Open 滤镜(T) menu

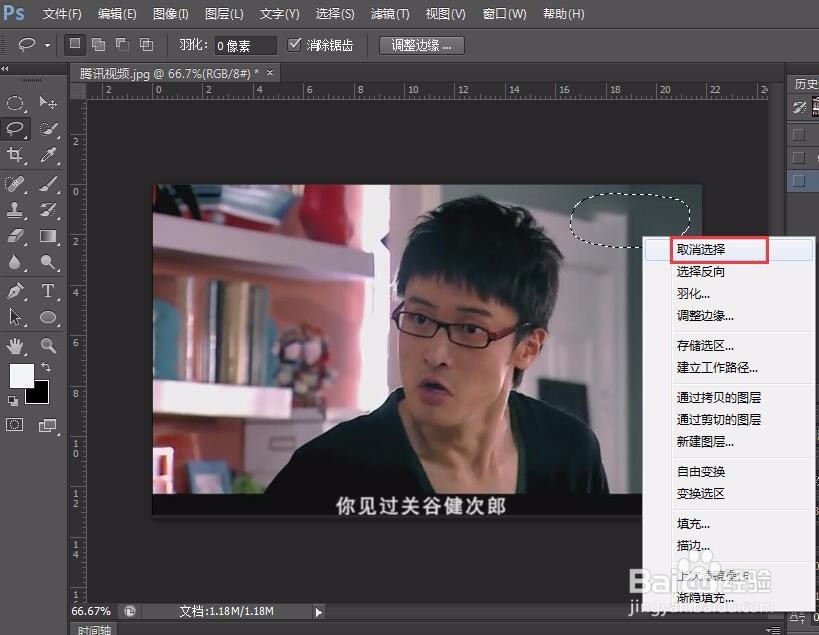coord(390,14)
